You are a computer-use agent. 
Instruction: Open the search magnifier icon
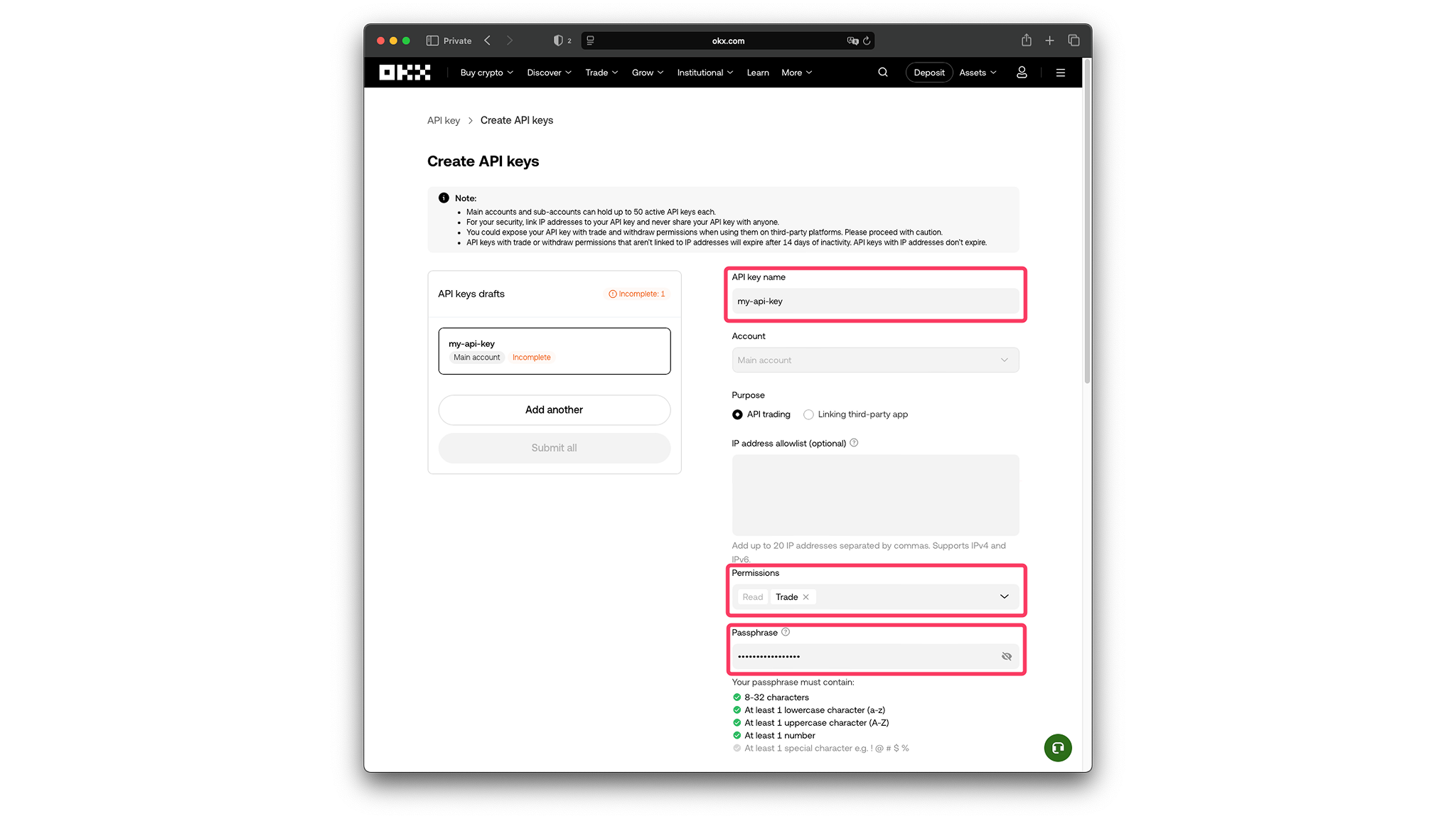(x=883, y=73)
